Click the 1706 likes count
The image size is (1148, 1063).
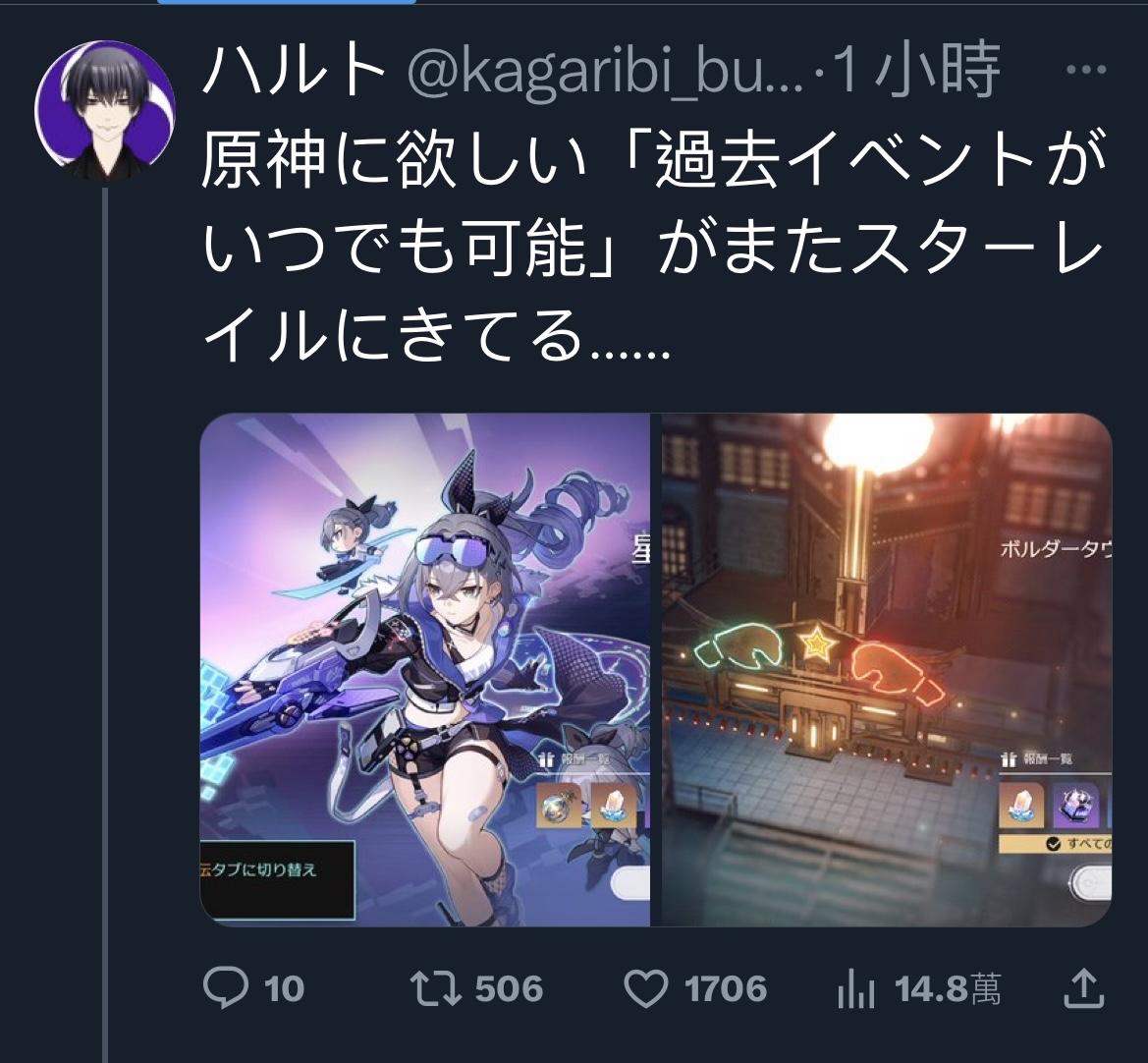tap(726, 988)
